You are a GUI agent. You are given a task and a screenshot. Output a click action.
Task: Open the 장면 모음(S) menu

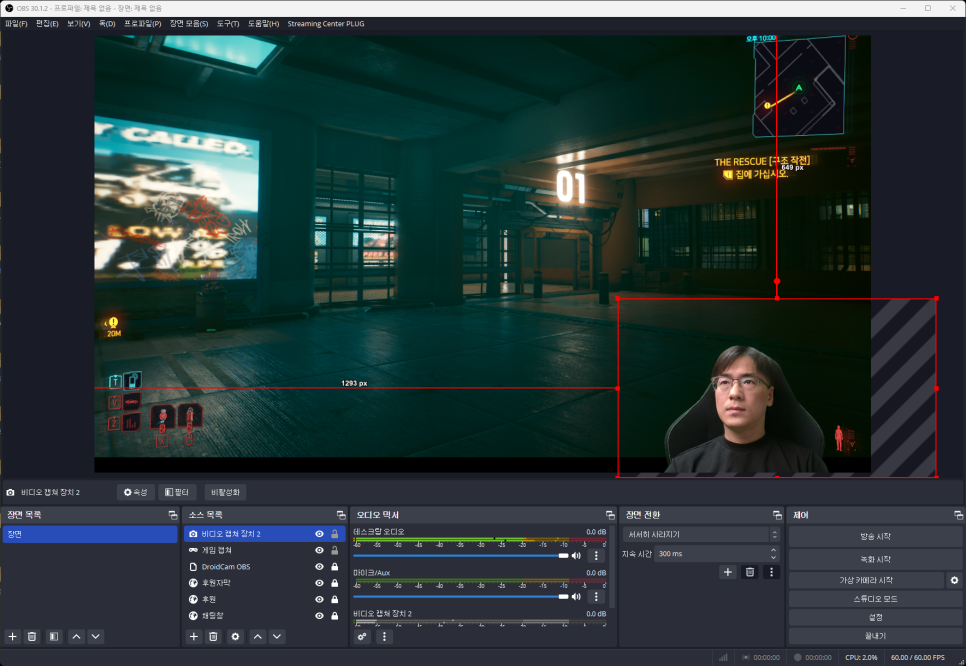pos(189,23)
